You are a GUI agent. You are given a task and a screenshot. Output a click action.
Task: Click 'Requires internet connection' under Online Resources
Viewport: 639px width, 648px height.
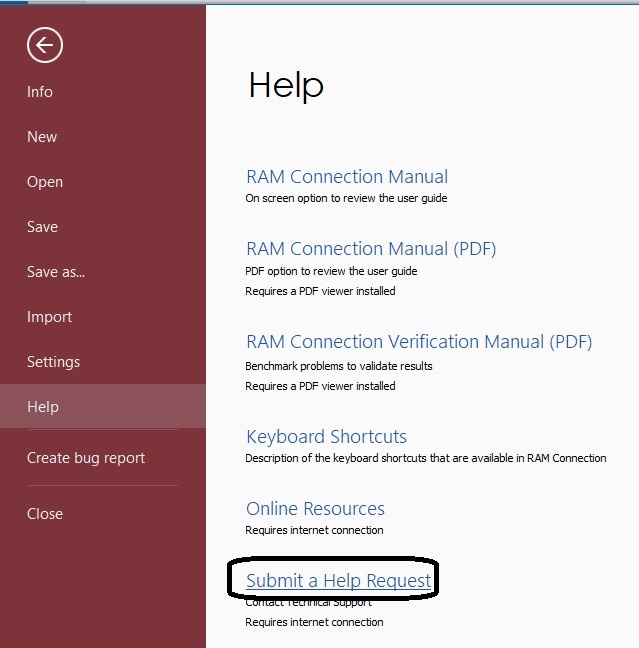pyautogui.click(x=314, y=530)
